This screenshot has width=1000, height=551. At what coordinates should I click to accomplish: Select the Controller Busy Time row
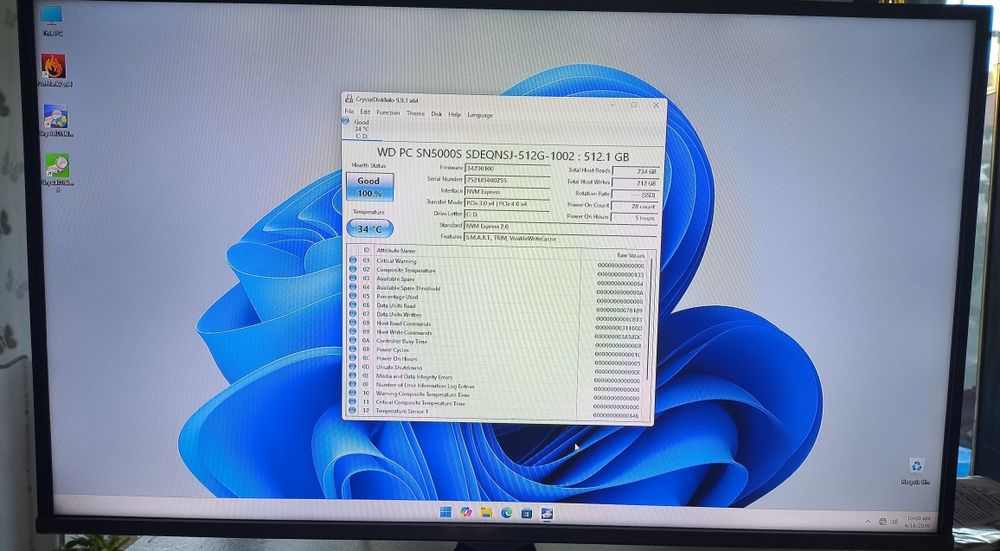click(497, 342)
